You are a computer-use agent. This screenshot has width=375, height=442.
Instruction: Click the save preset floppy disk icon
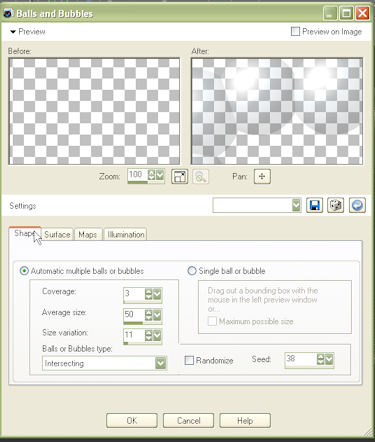click(314, 205)
